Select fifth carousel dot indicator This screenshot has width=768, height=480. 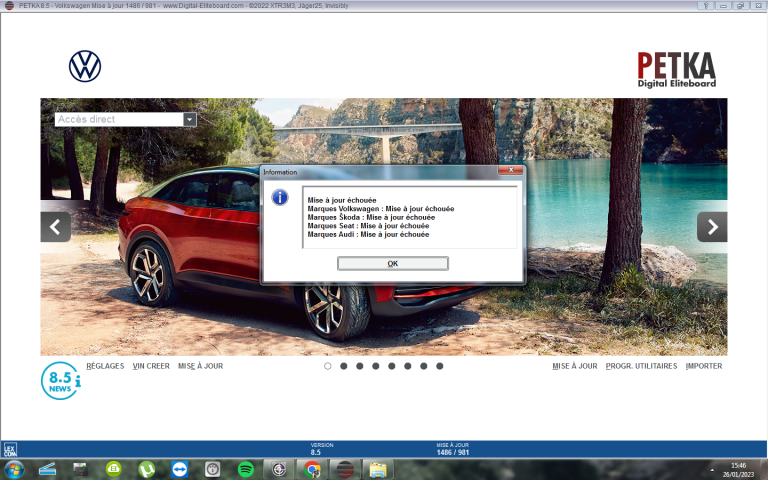[x=392, y=366]
